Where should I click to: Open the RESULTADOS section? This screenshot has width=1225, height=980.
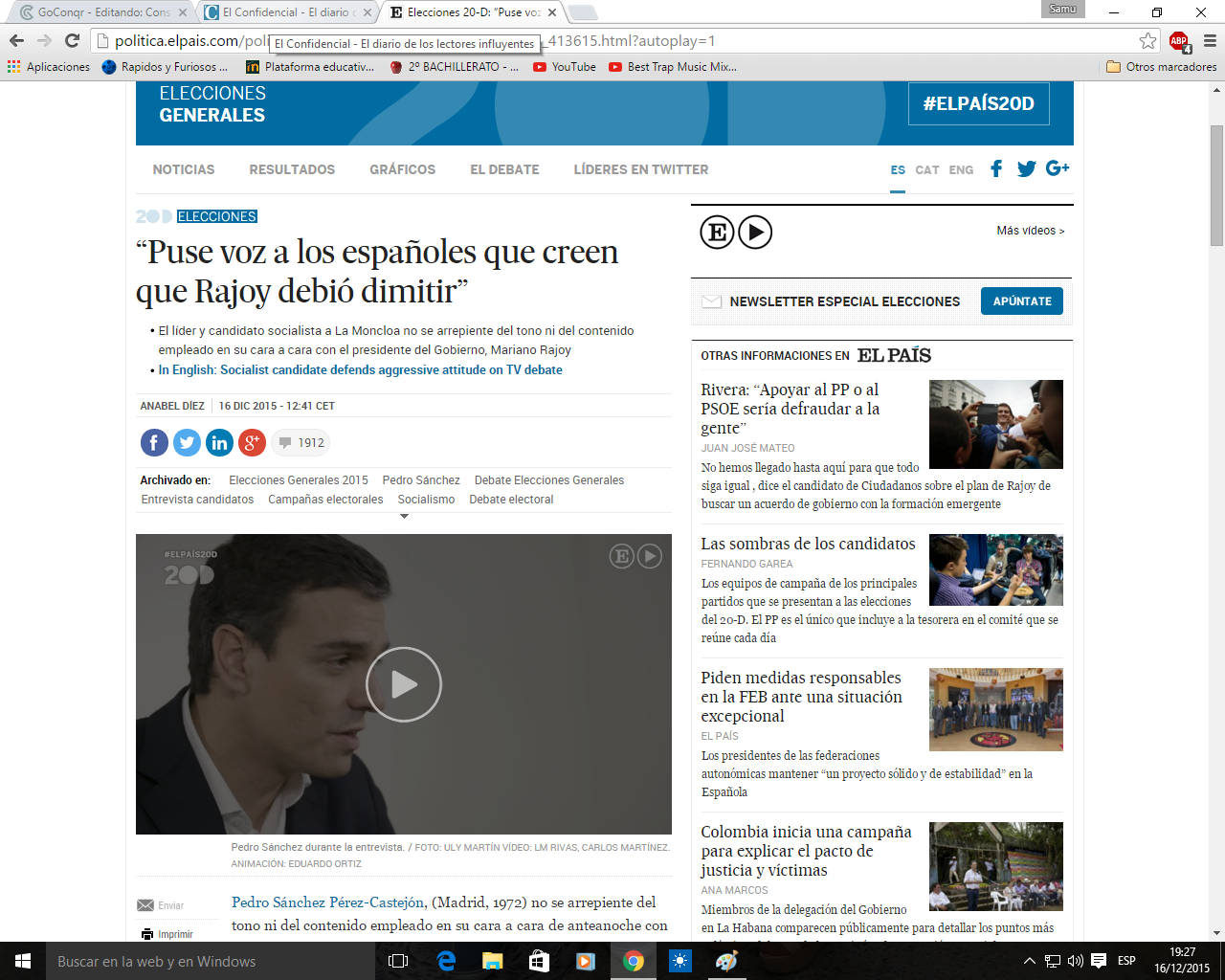pos(292,169)
